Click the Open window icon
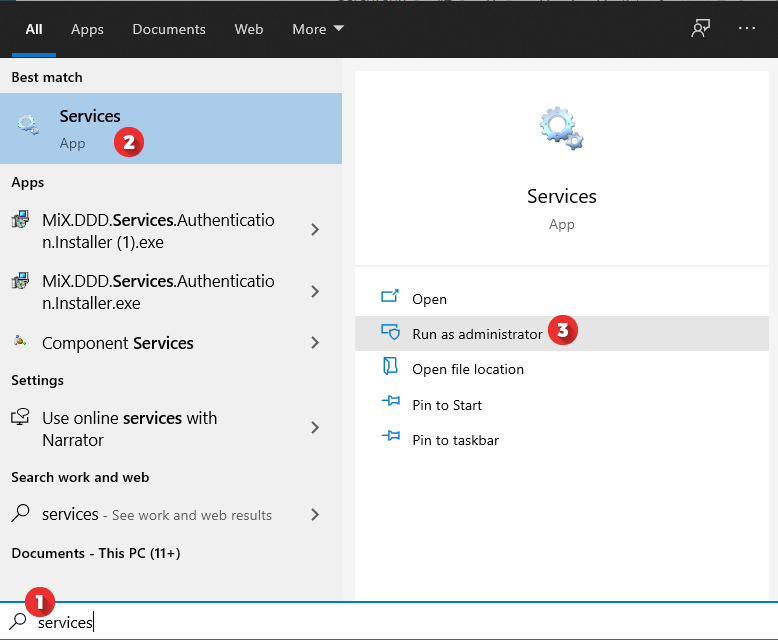This screenshot has height=640, width=778. (x=390, y=296)
